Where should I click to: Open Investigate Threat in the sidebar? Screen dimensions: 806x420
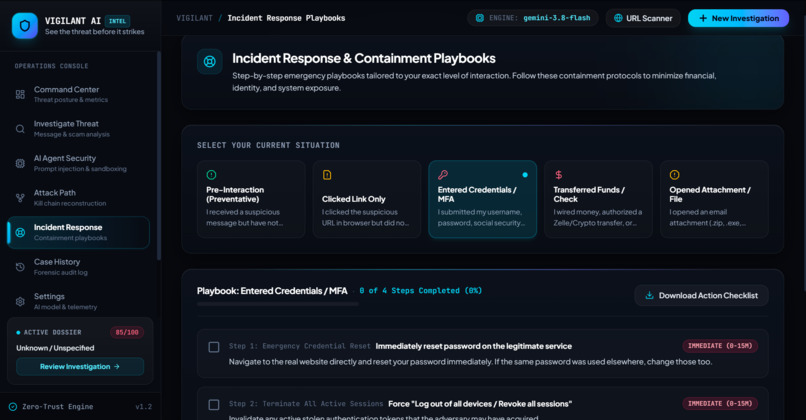click(78, 129)
